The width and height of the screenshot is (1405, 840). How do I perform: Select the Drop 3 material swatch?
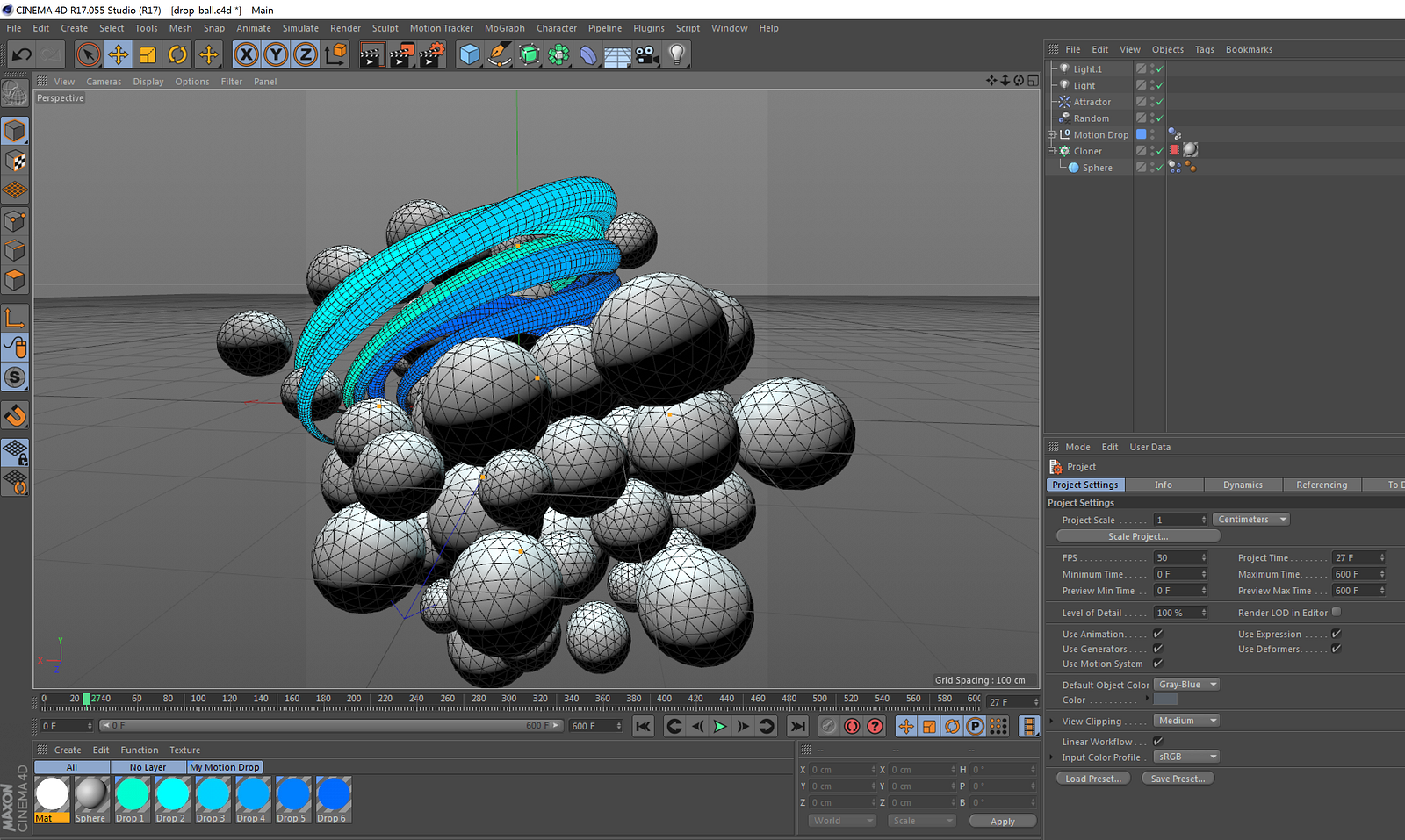(212, 795)
